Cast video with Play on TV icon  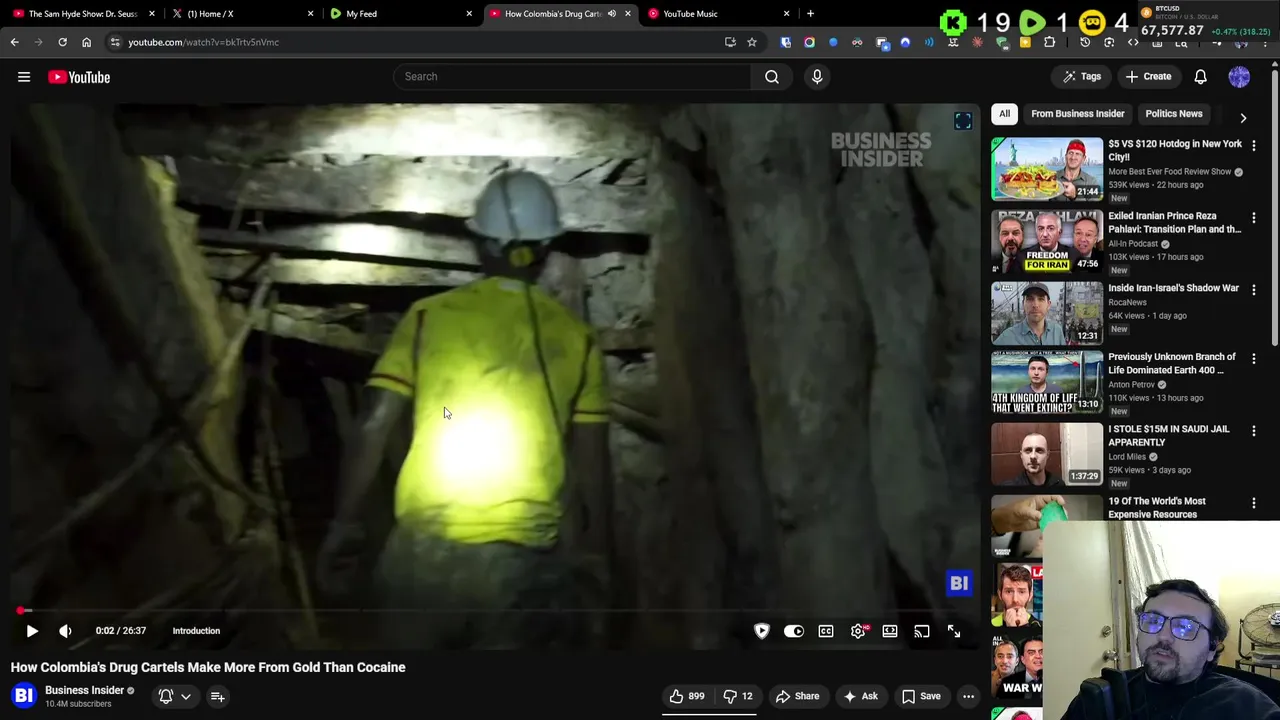click(922, 631)
